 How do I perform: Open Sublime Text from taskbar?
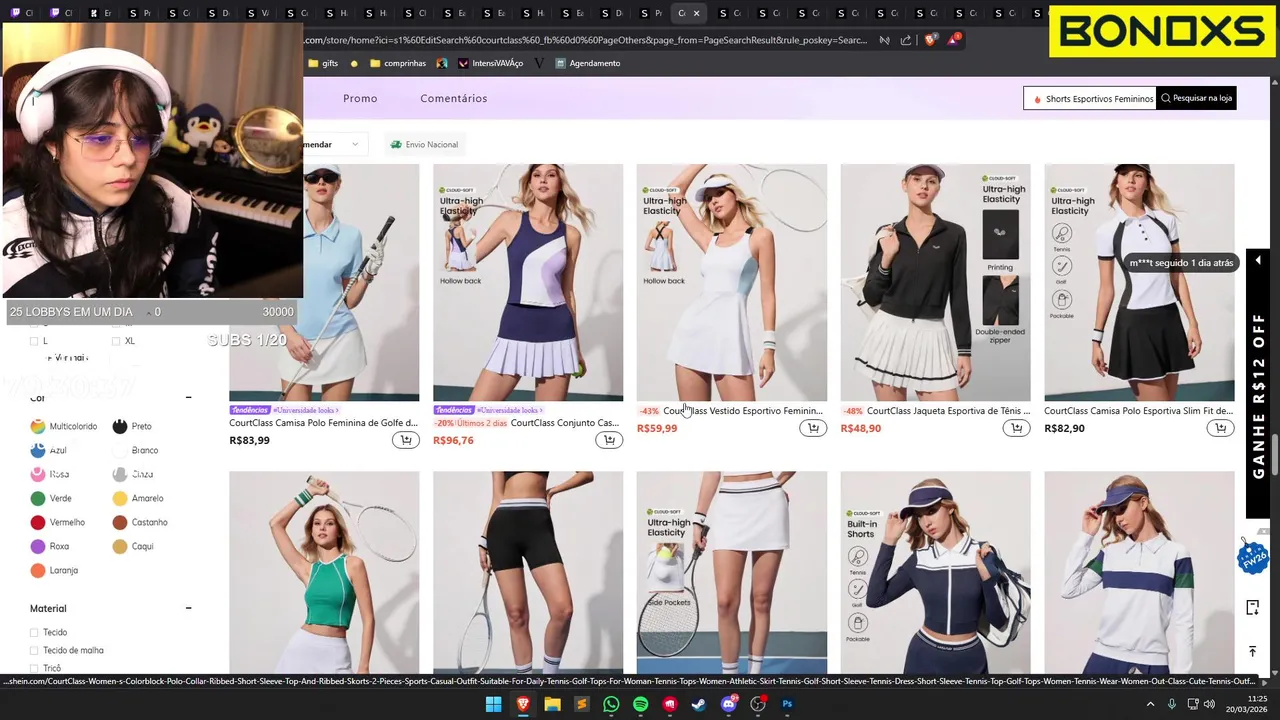[581, 704]
